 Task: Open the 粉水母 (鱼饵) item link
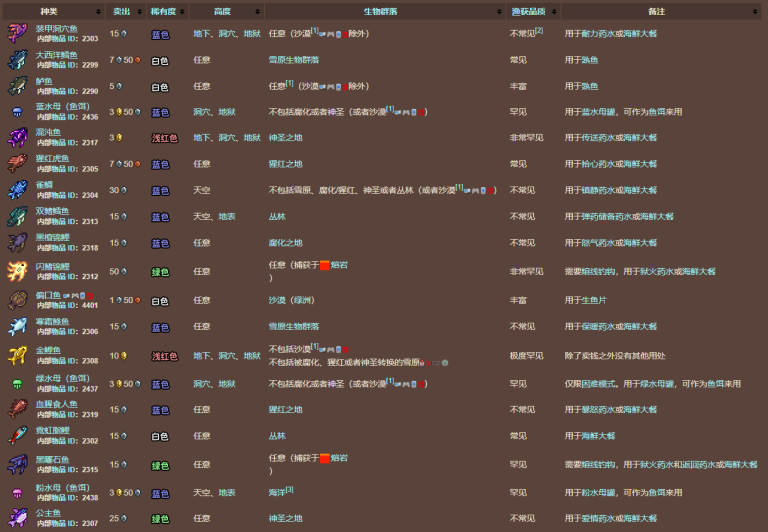coord(63,487)
